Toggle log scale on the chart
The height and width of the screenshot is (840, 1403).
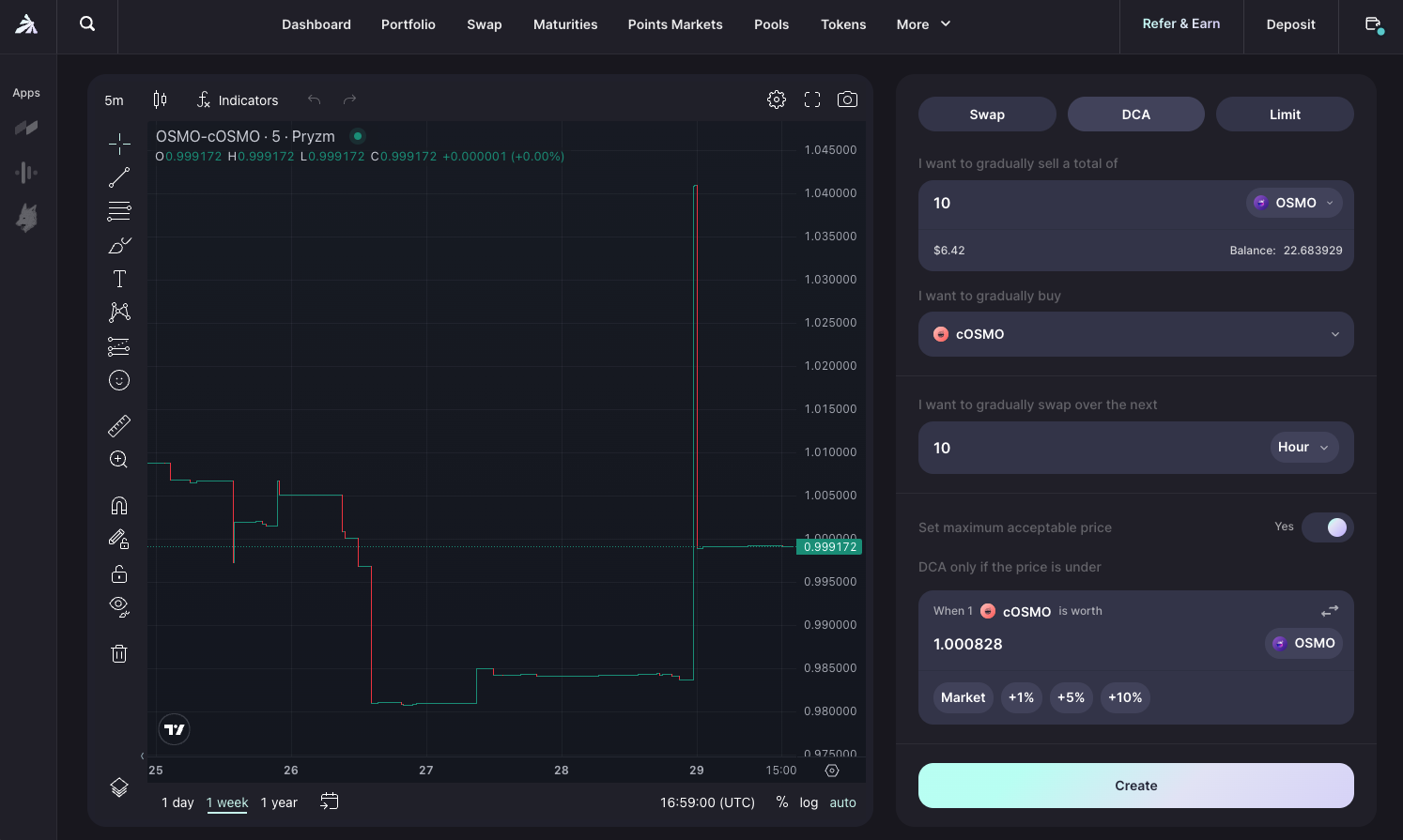click(x=809, y=802)
